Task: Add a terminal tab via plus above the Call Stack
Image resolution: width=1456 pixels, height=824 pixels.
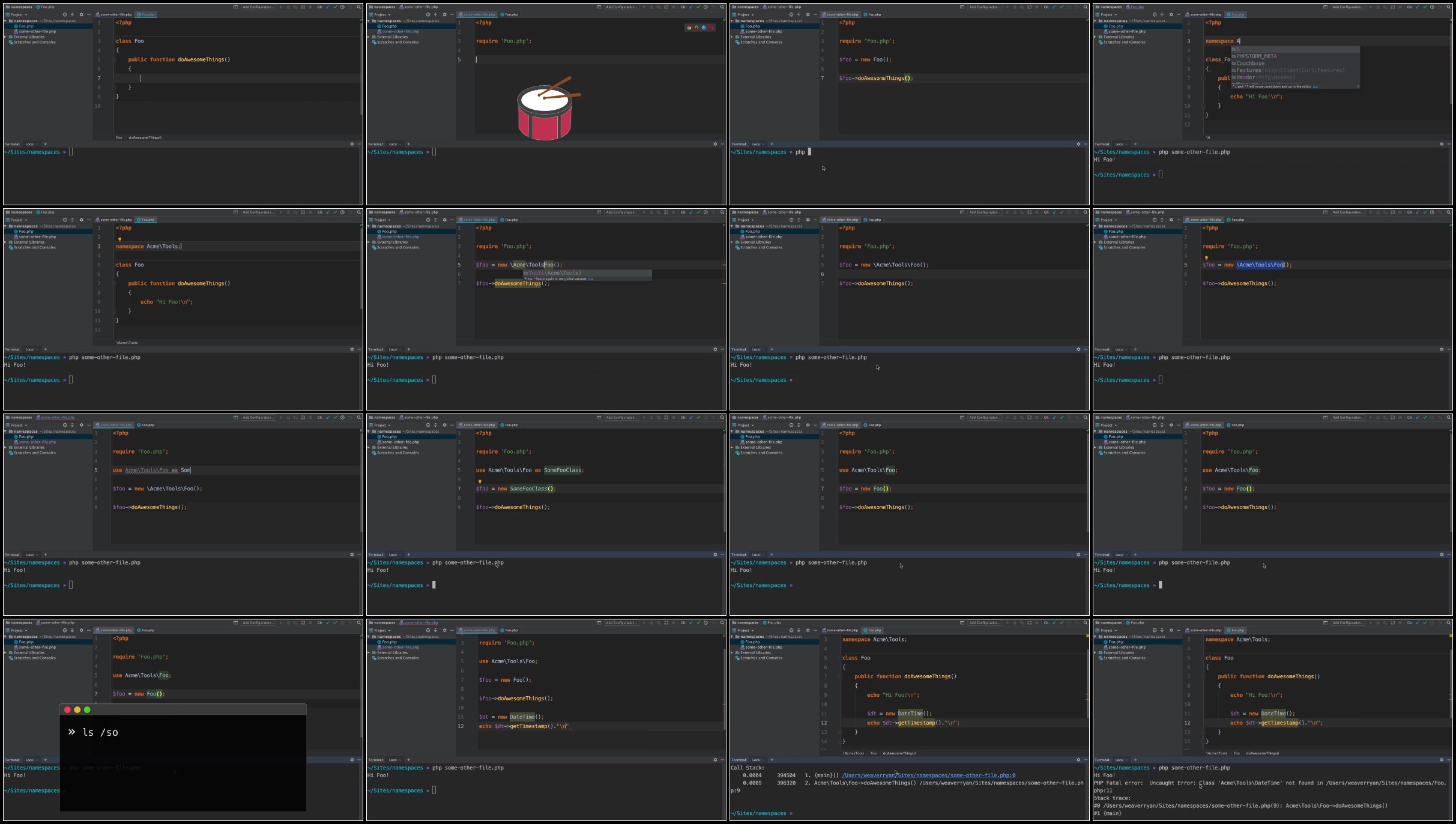Action: click(x=772, y=760)
